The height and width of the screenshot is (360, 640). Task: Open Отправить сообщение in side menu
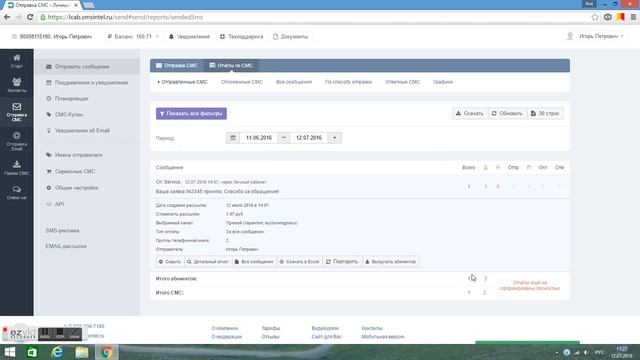(x=87, y=67)
